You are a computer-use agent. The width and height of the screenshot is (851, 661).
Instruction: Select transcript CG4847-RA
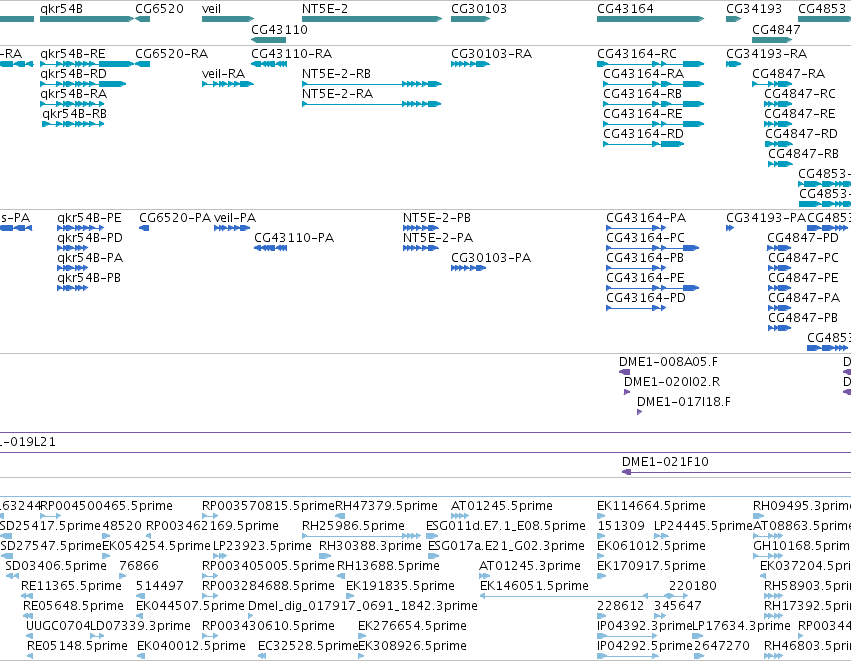(789, 74)
